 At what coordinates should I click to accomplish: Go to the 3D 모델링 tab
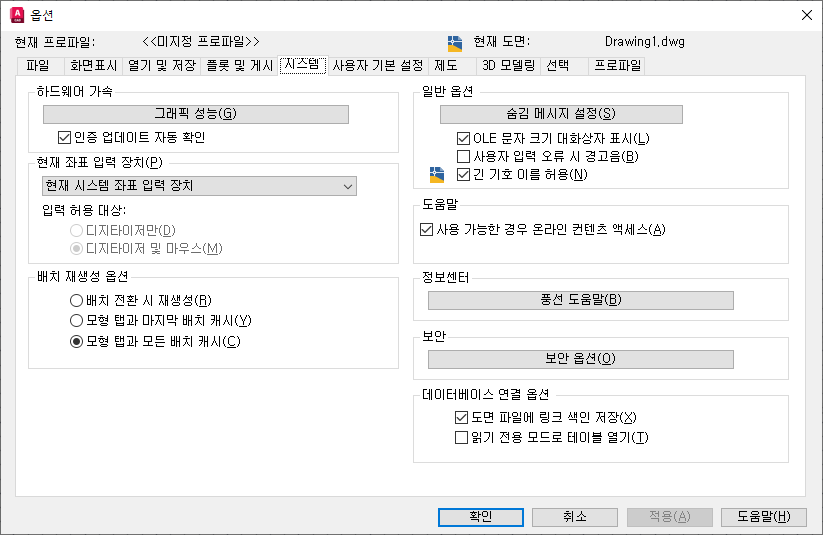508,66
